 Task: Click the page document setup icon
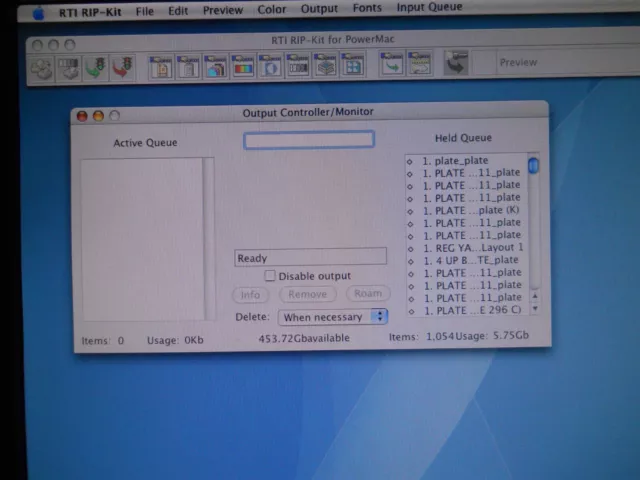point(161,67)
